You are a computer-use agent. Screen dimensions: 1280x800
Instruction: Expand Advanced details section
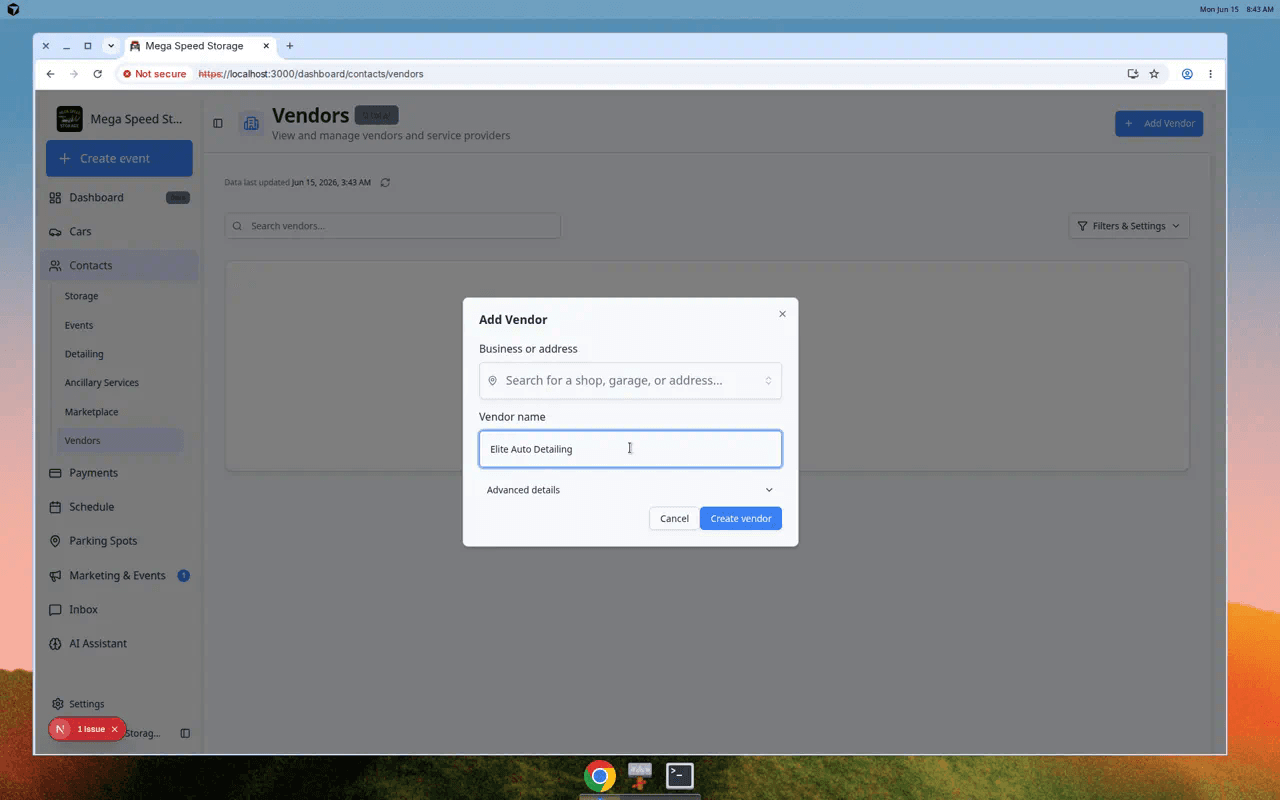630,490
